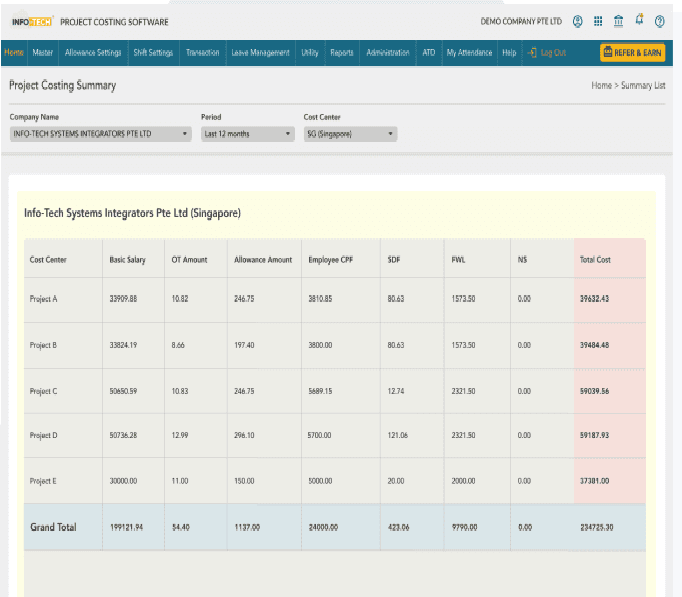Click Project C basic salary 50650.59
Image resolution: width=682 pixels, height=597 pixels.
pos(123,391)
